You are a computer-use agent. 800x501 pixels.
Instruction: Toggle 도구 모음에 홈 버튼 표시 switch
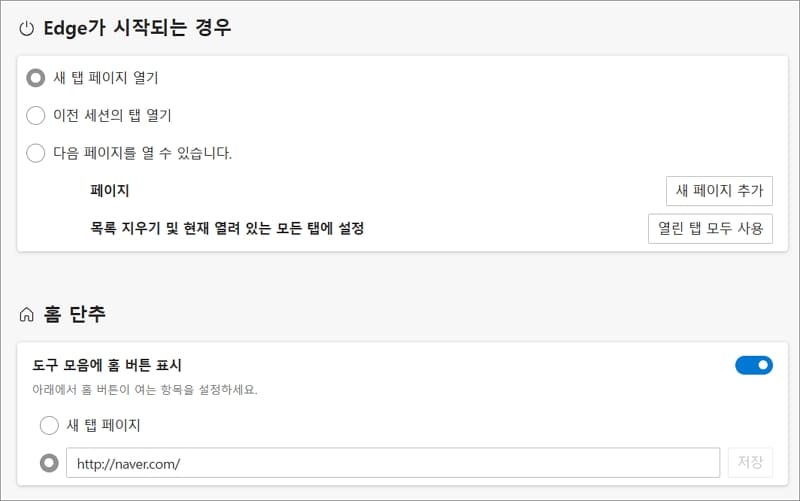pos(754,365)
